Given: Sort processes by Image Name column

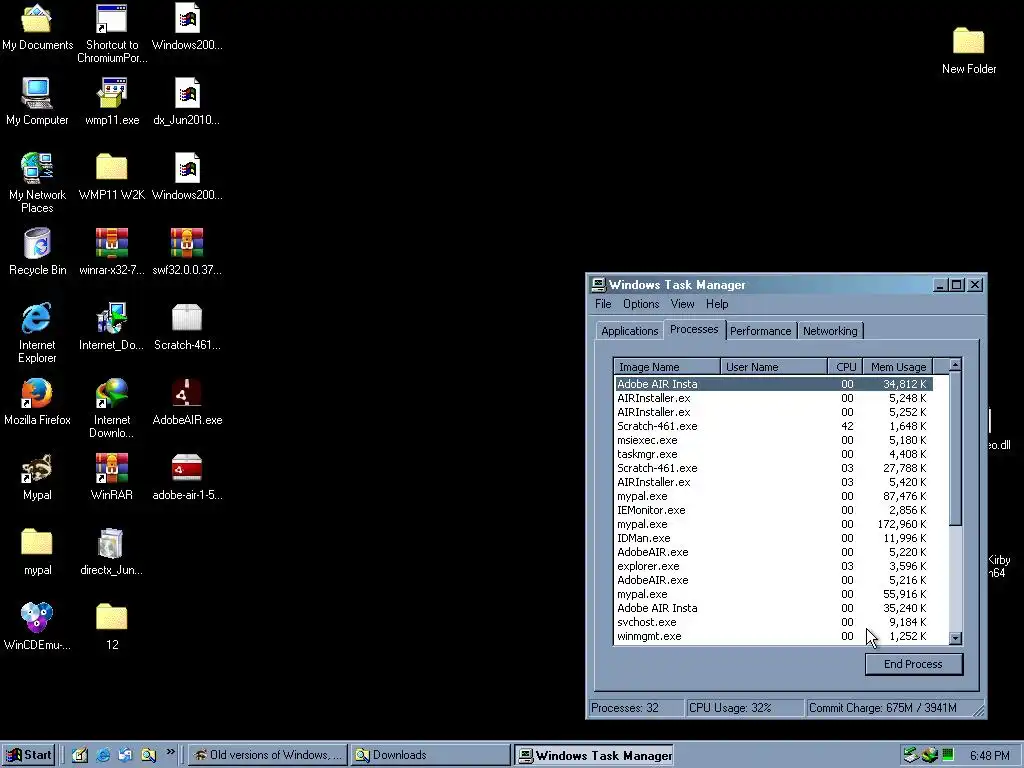Looking at the screenshot, I should pos(667,366).
